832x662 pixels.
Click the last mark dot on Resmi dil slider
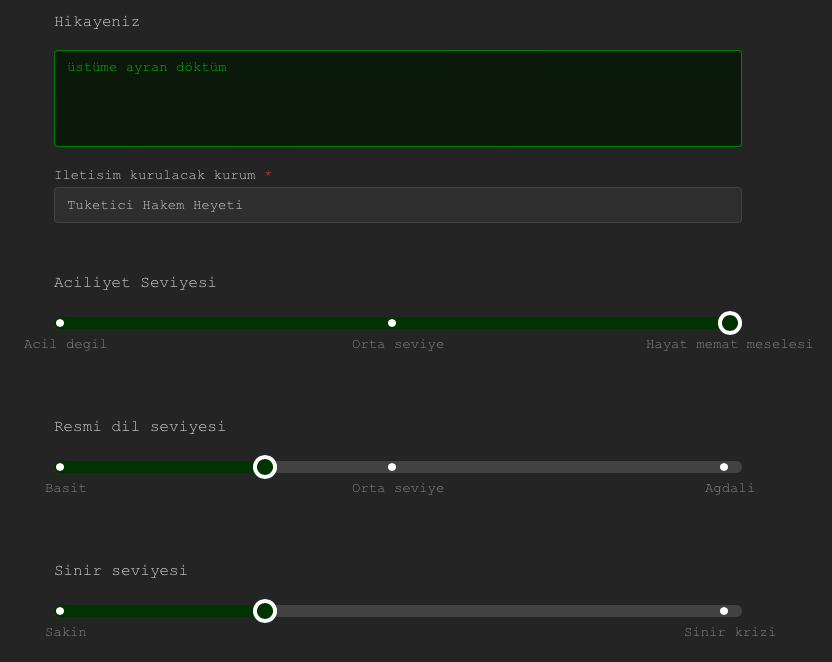[x=724, y=467]
